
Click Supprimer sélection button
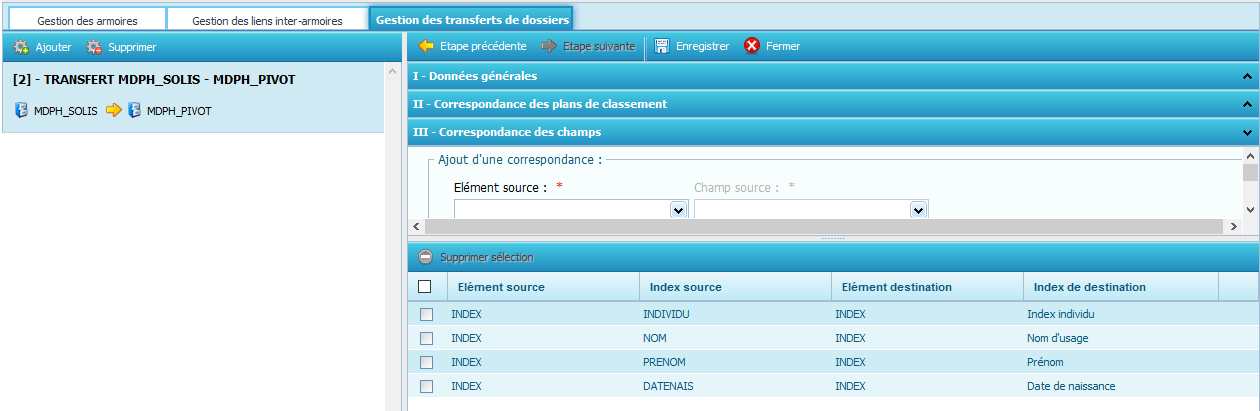(476, 257)
